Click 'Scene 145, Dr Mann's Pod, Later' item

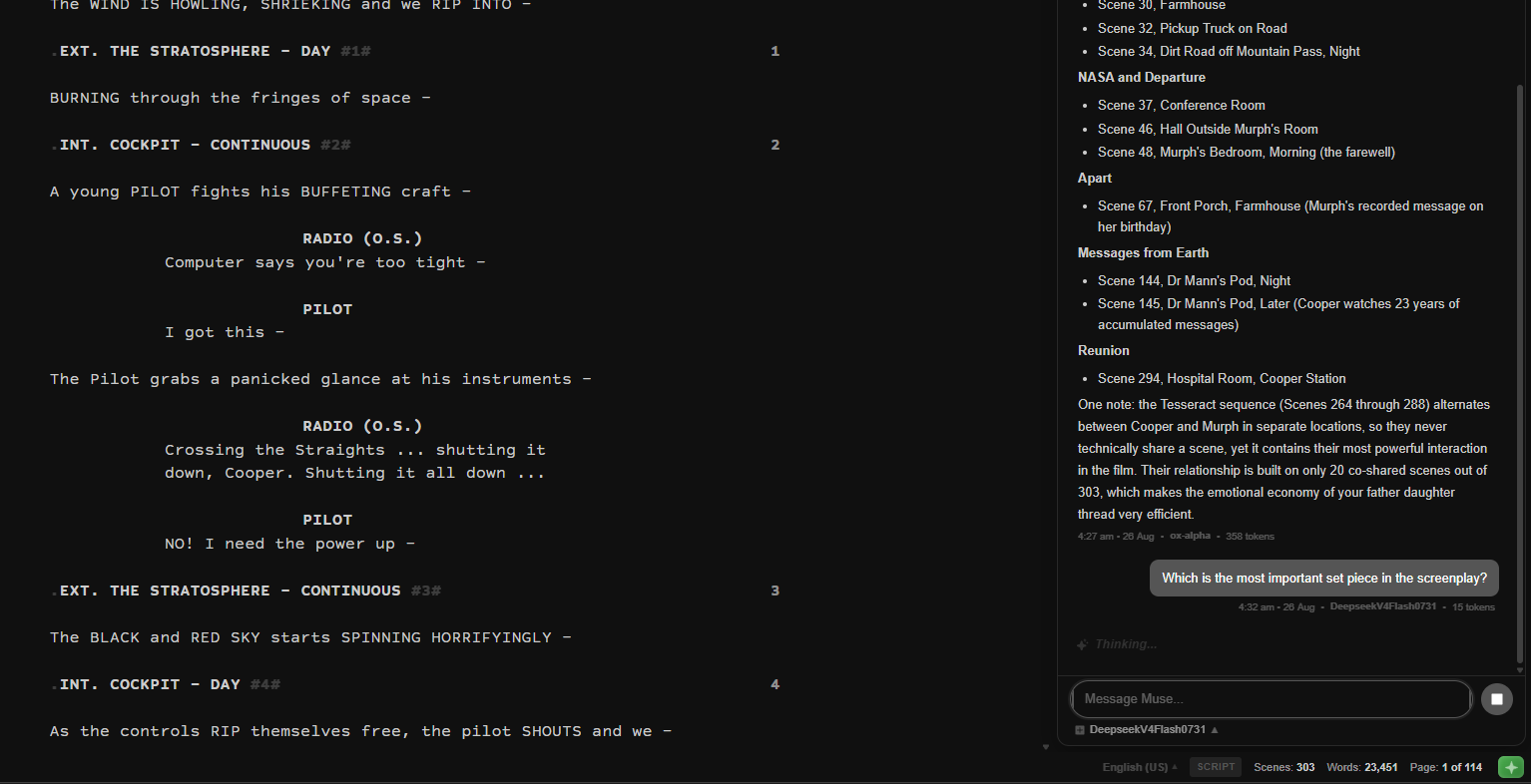[x=1278, y=314]
